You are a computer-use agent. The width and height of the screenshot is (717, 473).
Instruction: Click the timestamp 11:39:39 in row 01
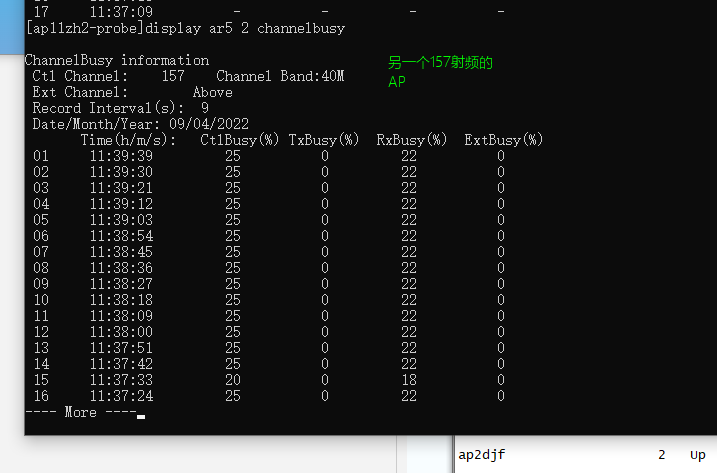tap(121, 156)
